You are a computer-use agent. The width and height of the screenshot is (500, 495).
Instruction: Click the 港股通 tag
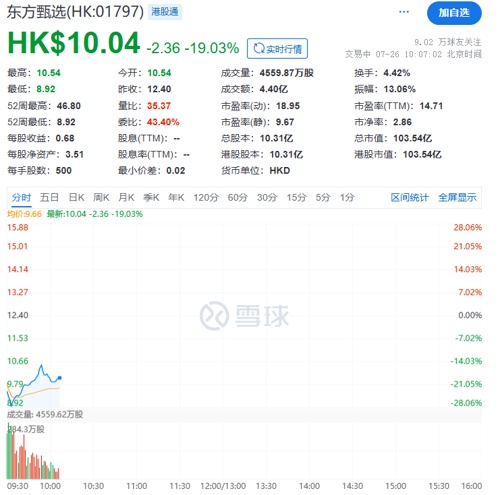(x=165, y=12)
